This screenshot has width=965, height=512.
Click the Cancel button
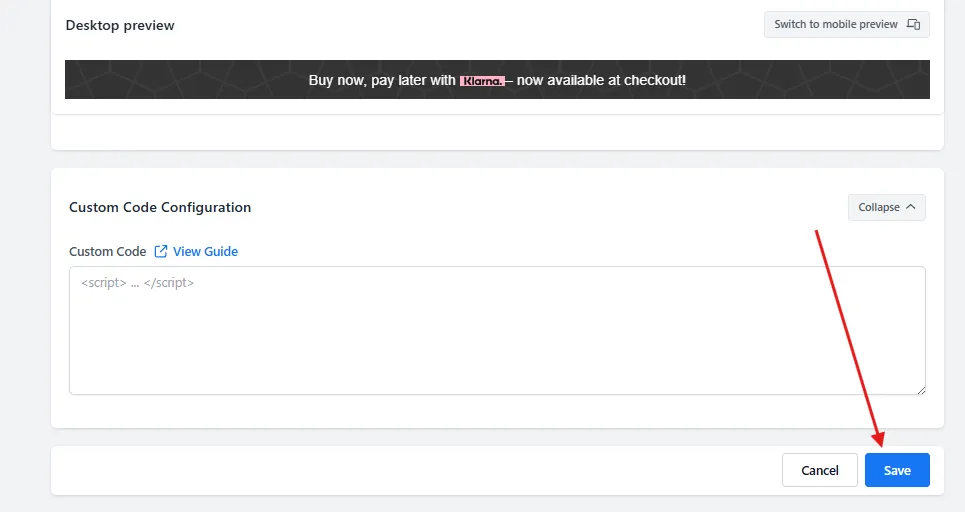tap(819, 470)
